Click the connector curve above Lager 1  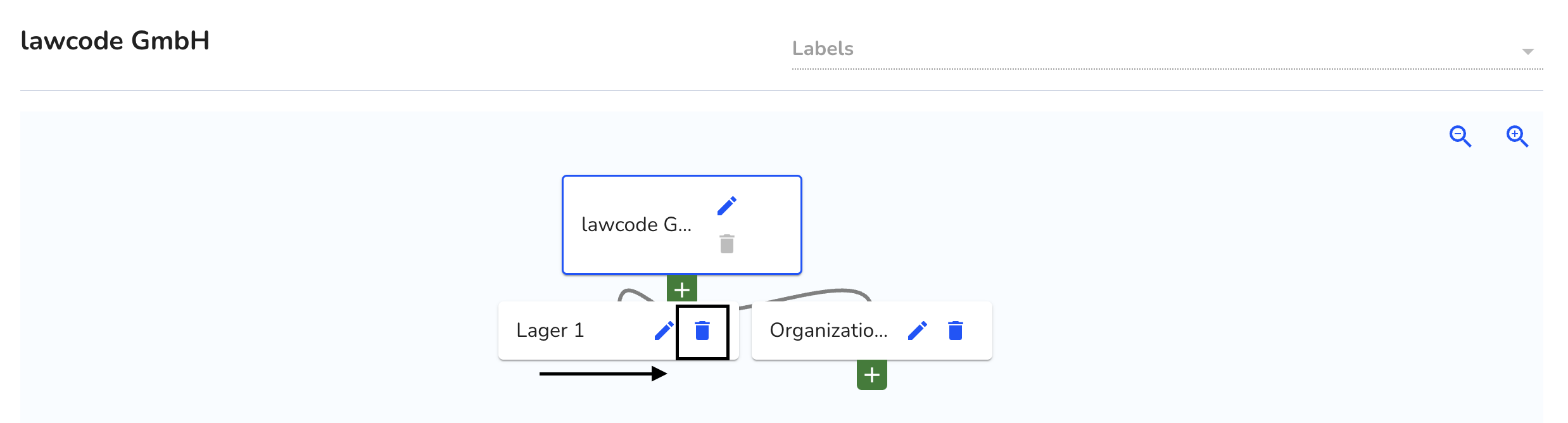tap(635, 295)
